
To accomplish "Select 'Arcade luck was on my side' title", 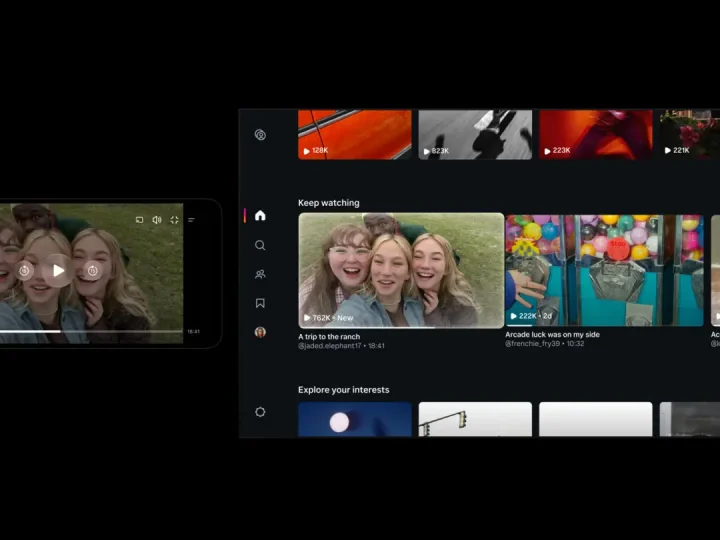I will coord(552,334).
